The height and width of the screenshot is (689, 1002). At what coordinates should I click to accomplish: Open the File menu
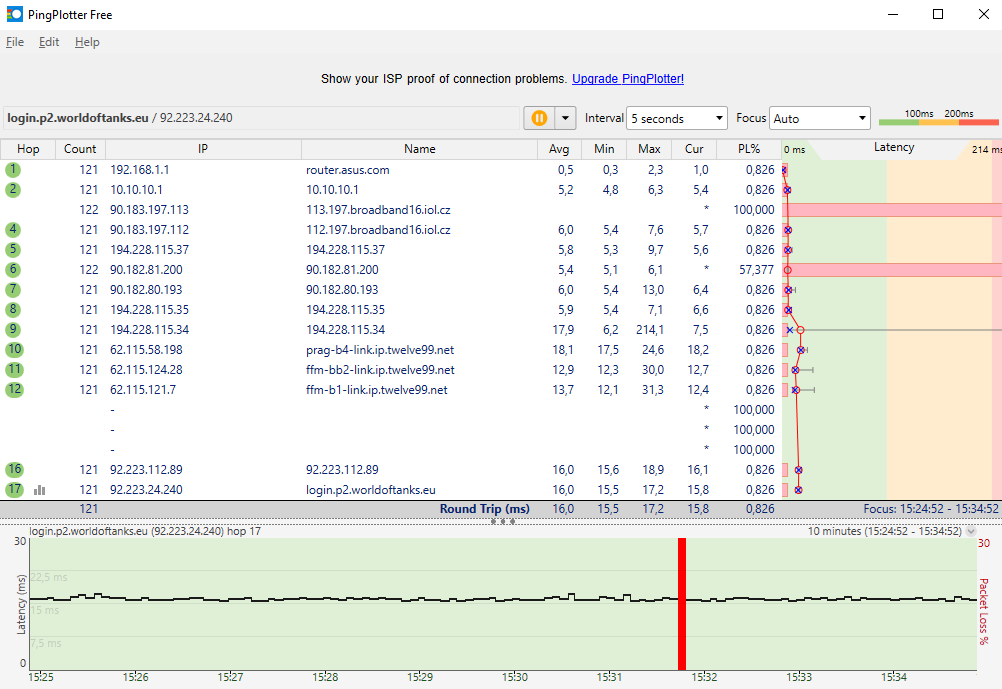[15, 42]
